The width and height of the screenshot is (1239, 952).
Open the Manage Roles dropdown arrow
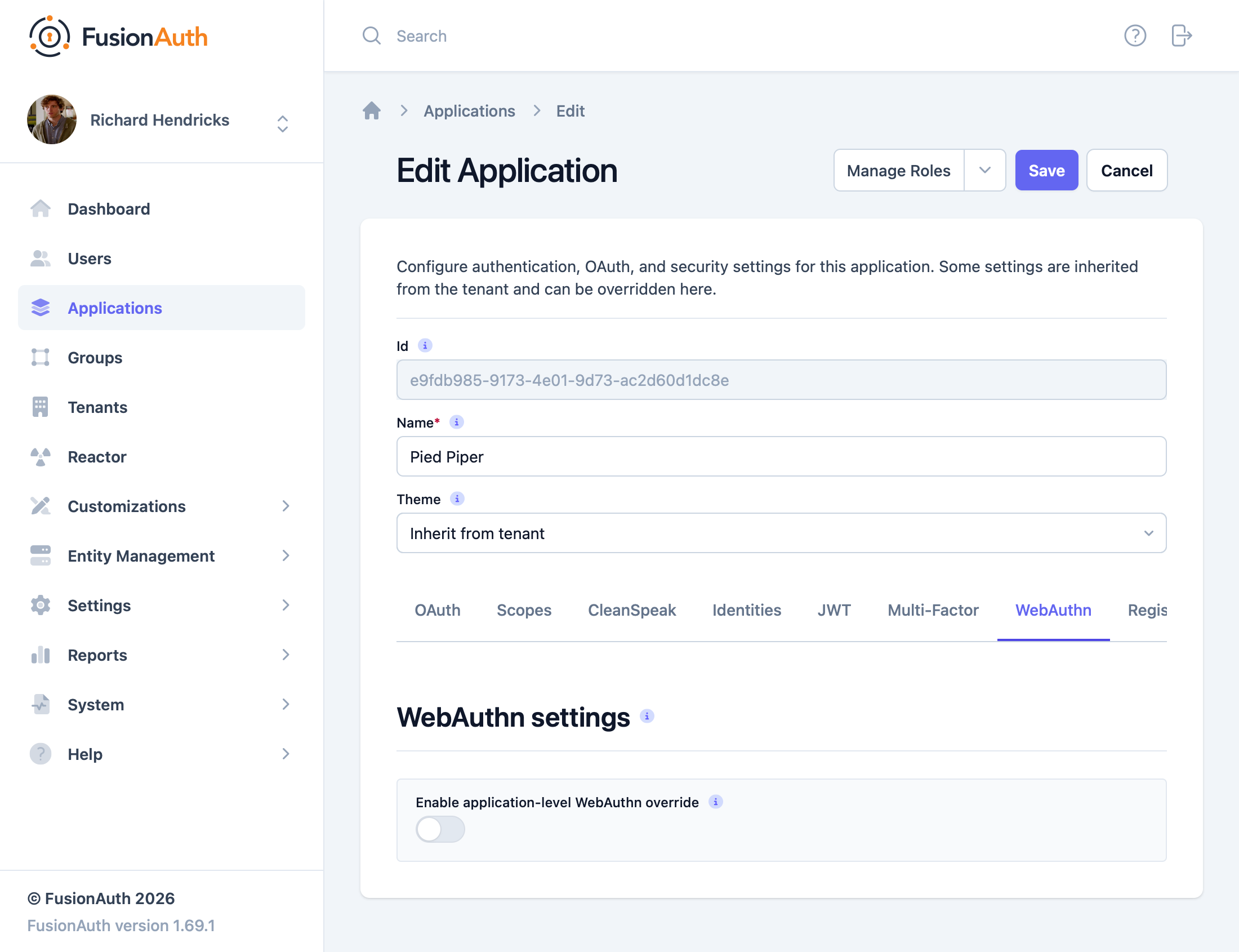[984, 170]
